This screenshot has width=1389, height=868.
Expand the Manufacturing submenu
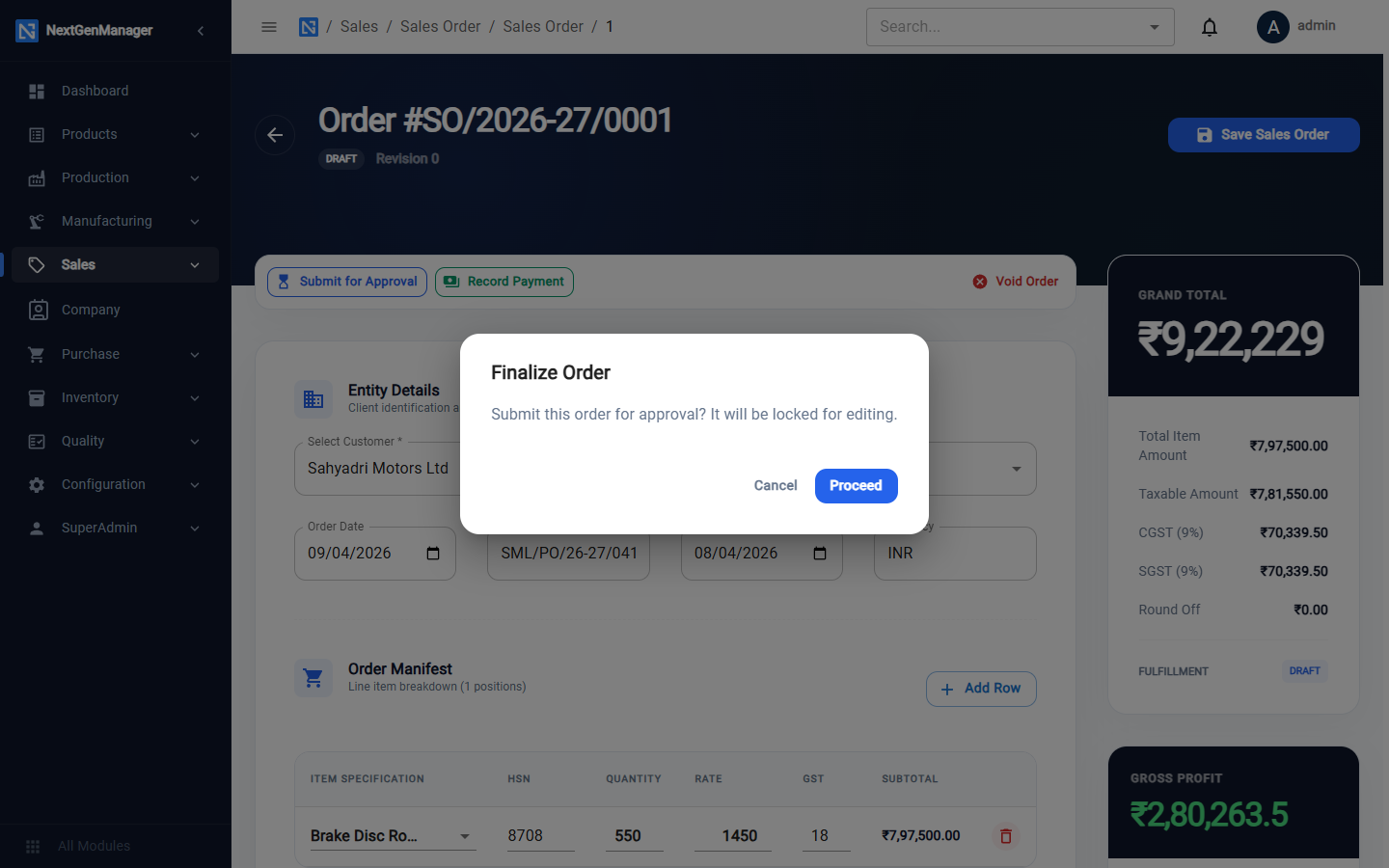(116, 222)
